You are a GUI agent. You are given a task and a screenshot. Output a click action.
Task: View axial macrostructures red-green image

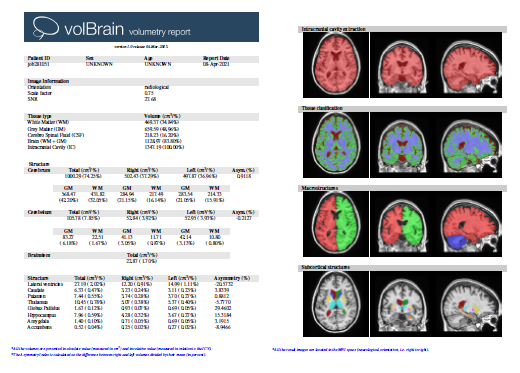[x=336, y=224]
